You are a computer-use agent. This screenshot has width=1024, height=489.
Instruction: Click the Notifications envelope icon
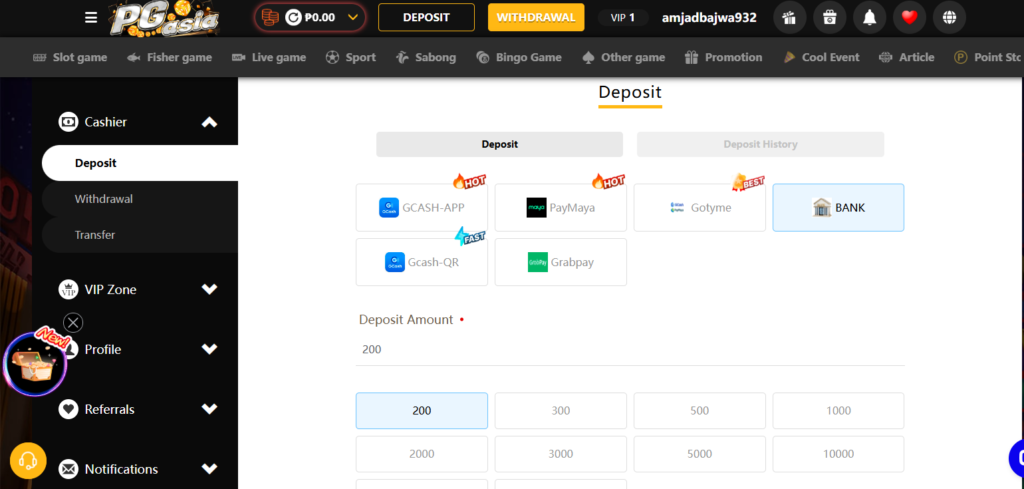[x=68, y=469]
